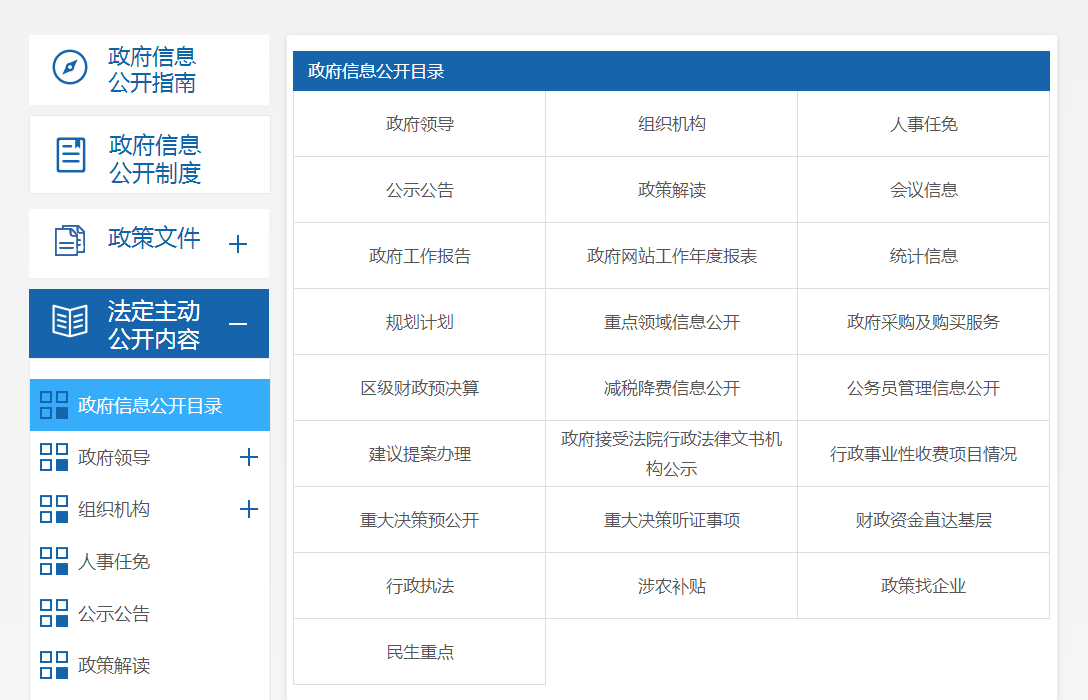Expand the 组织机构 submenu in sidebar
This screenshot has width=1088, height=700.
click(249, 510)
